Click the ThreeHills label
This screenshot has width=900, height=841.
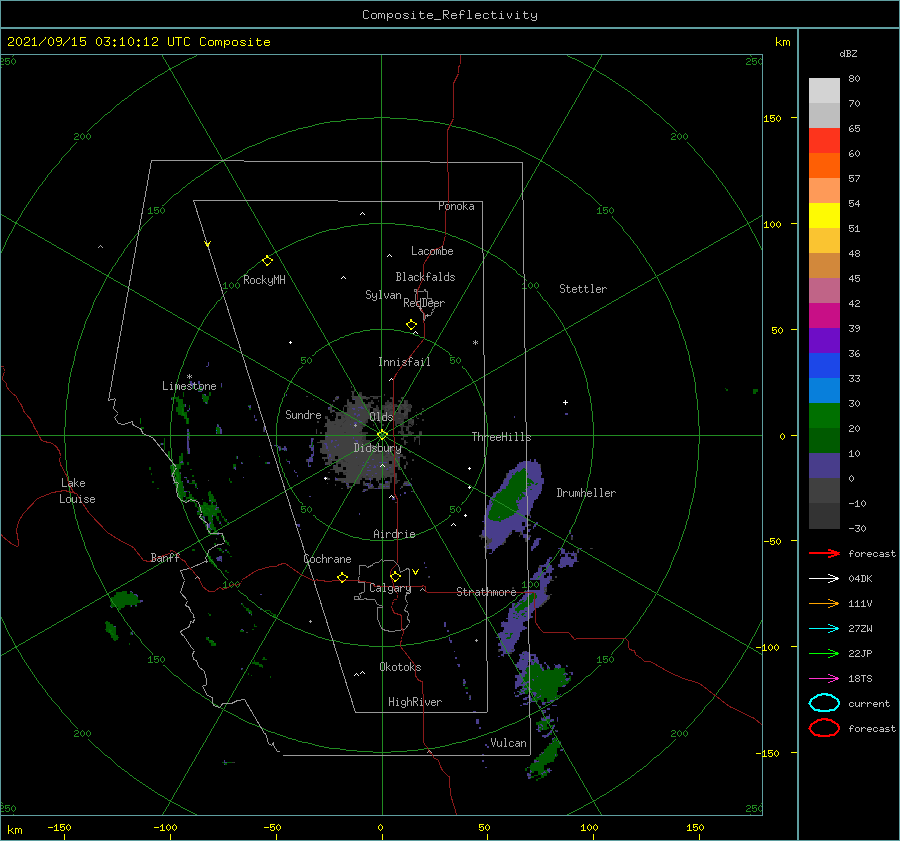tap(501, 437)
